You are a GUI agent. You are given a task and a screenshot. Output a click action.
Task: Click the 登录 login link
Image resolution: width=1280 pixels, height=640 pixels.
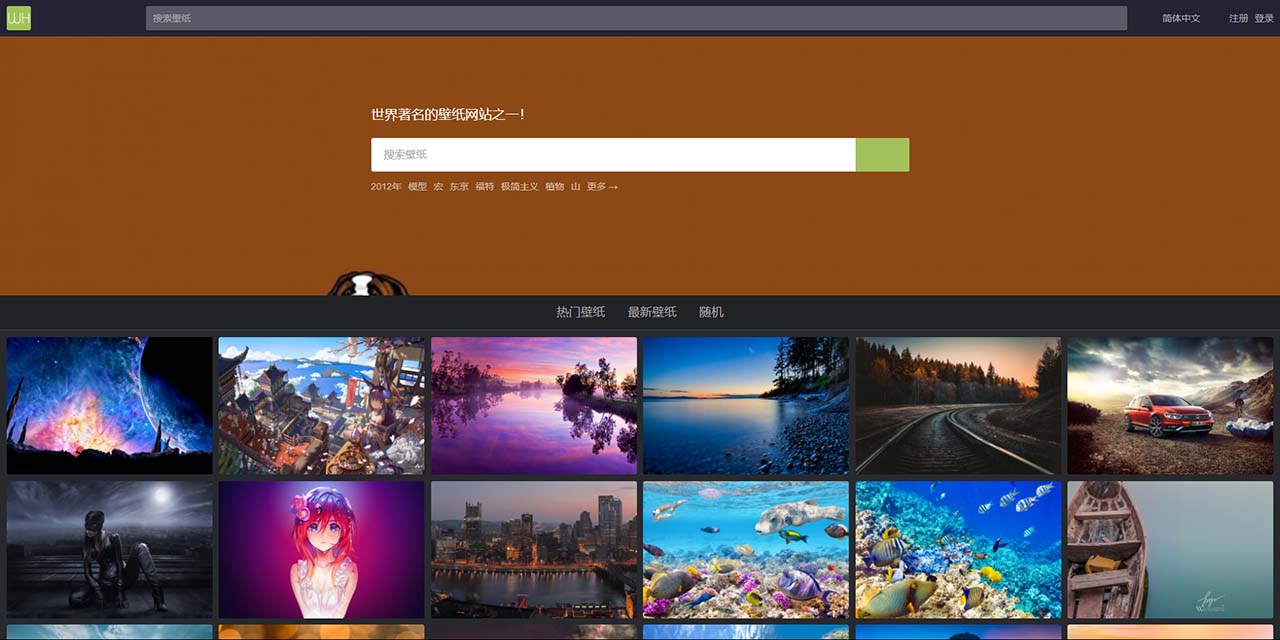pos(1264,18)
